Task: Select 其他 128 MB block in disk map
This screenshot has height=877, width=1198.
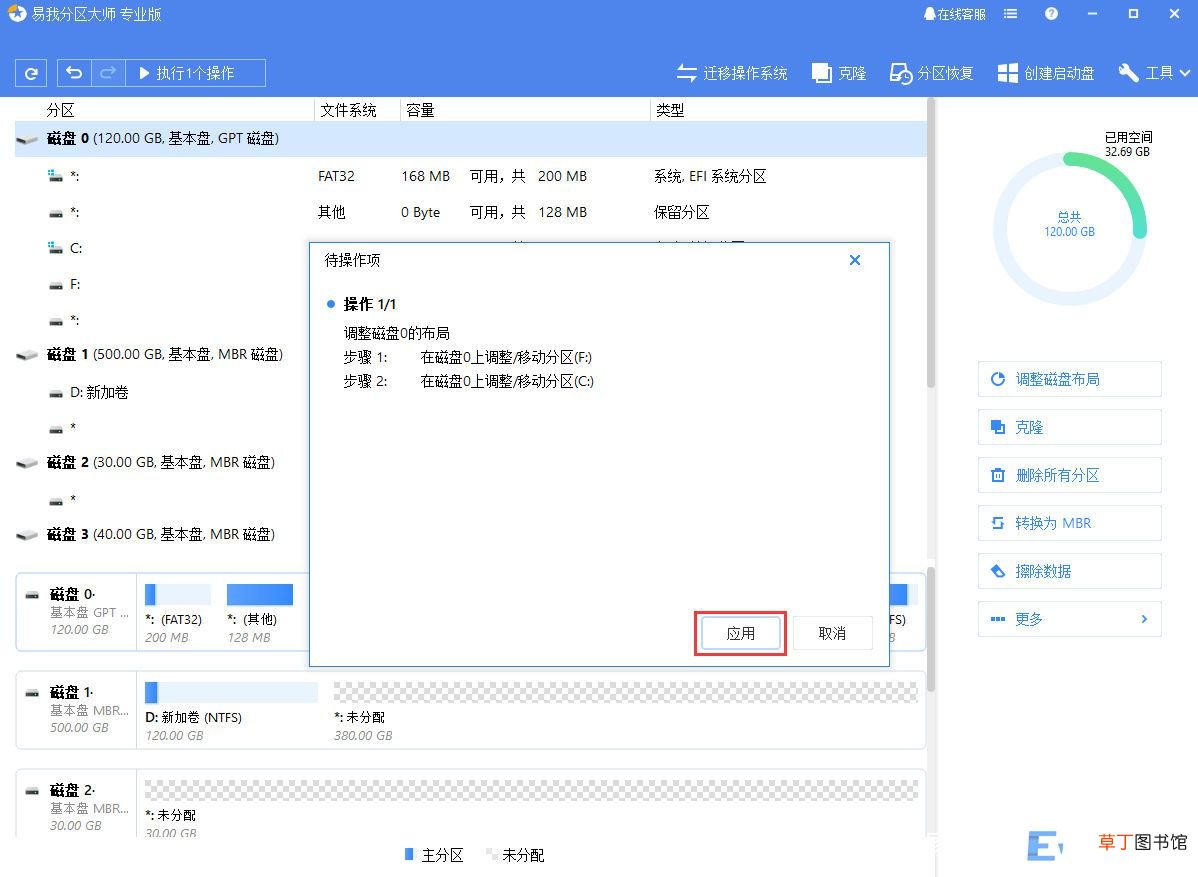Action: [x=260, y=613]
